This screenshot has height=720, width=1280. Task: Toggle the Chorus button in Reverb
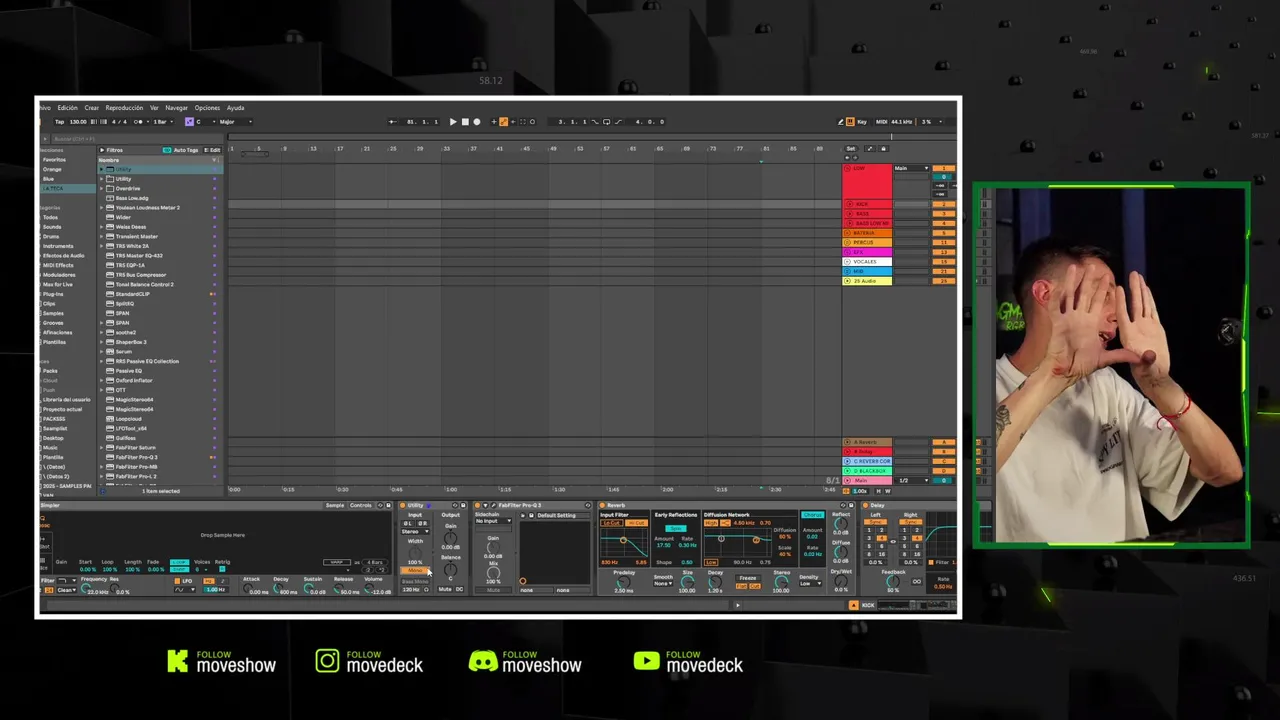click(812, 515)
